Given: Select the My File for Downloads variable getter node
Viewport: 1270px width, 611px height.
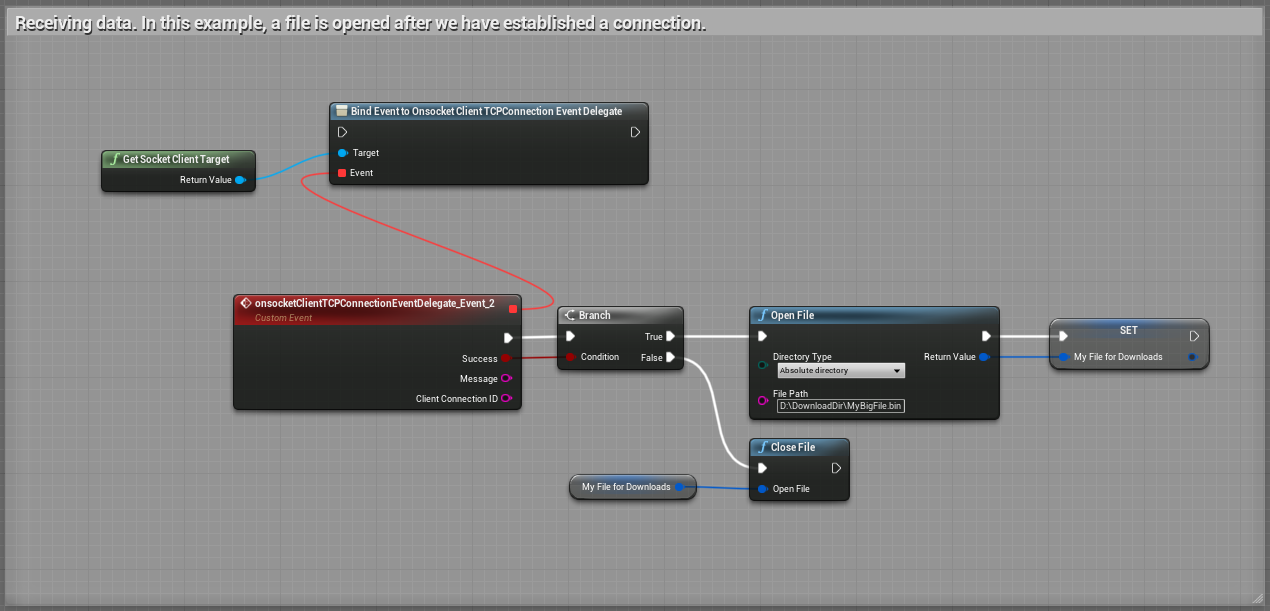Looking at the screenshot, I should [x=626, y=487].
